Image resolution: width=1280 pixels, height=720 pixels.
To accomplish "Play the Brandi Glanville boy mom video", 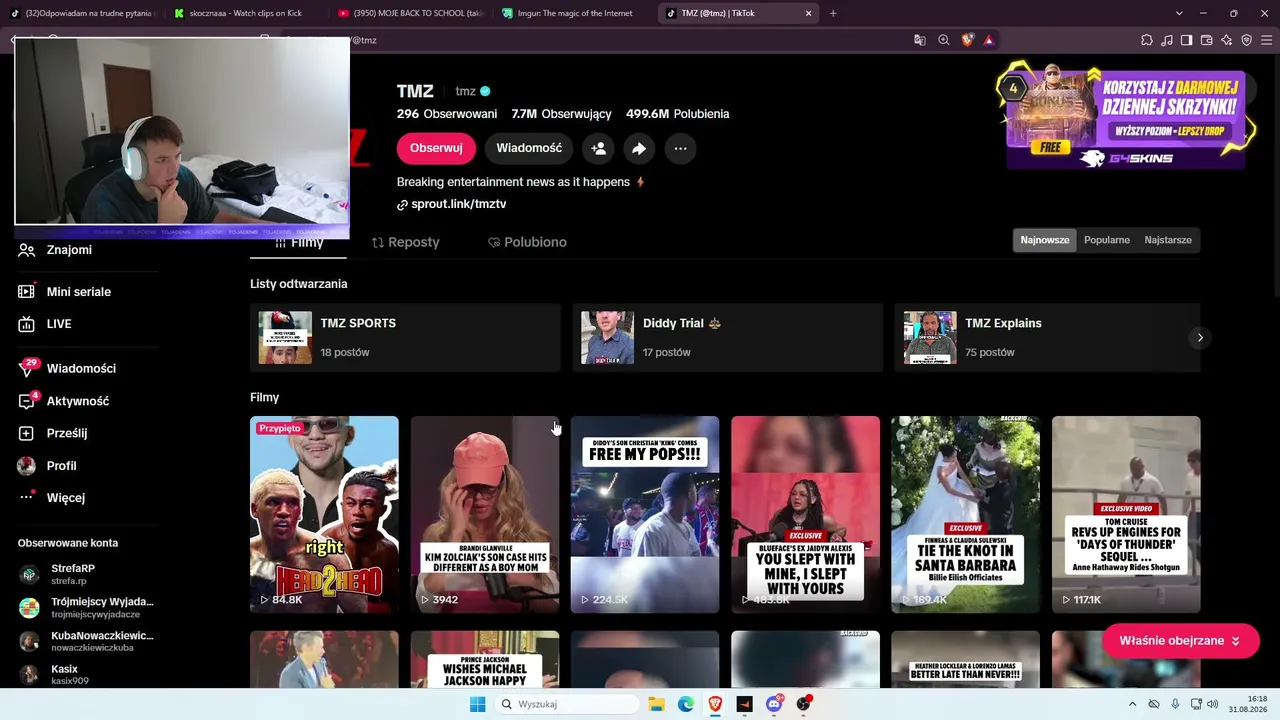I will pyautogui.click(x=485, y=514).
